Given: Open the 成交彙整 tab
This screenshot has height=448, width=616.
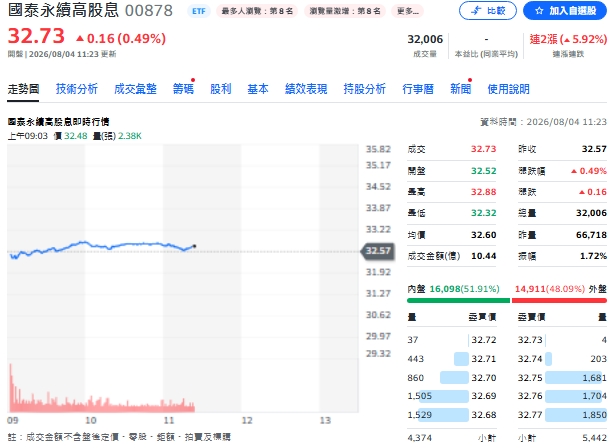Looking at the screenshot, I should pyautogui.click(x=135, y=89).
